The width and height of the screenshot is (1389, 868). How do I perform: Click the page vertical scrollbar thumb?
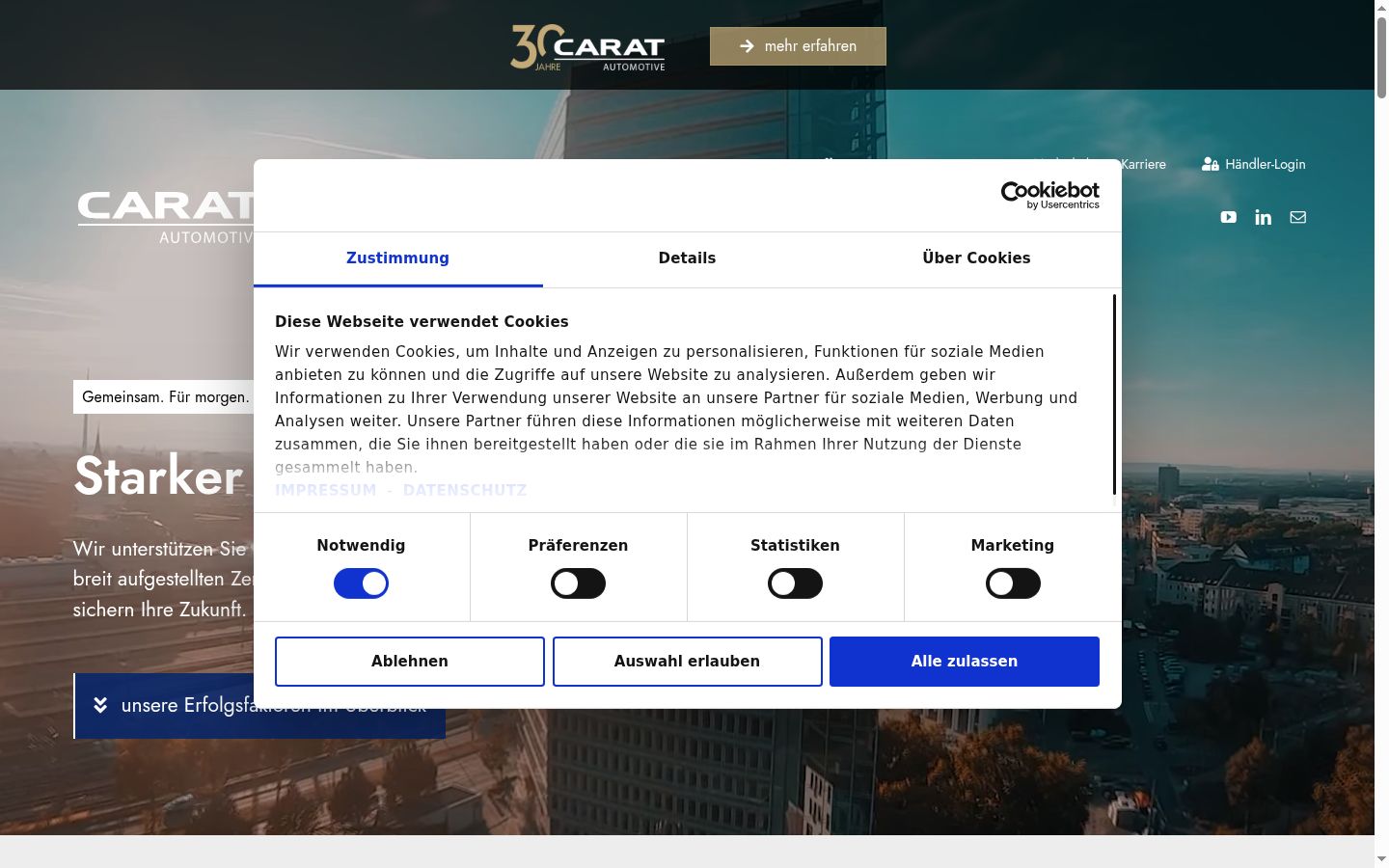1381,56
